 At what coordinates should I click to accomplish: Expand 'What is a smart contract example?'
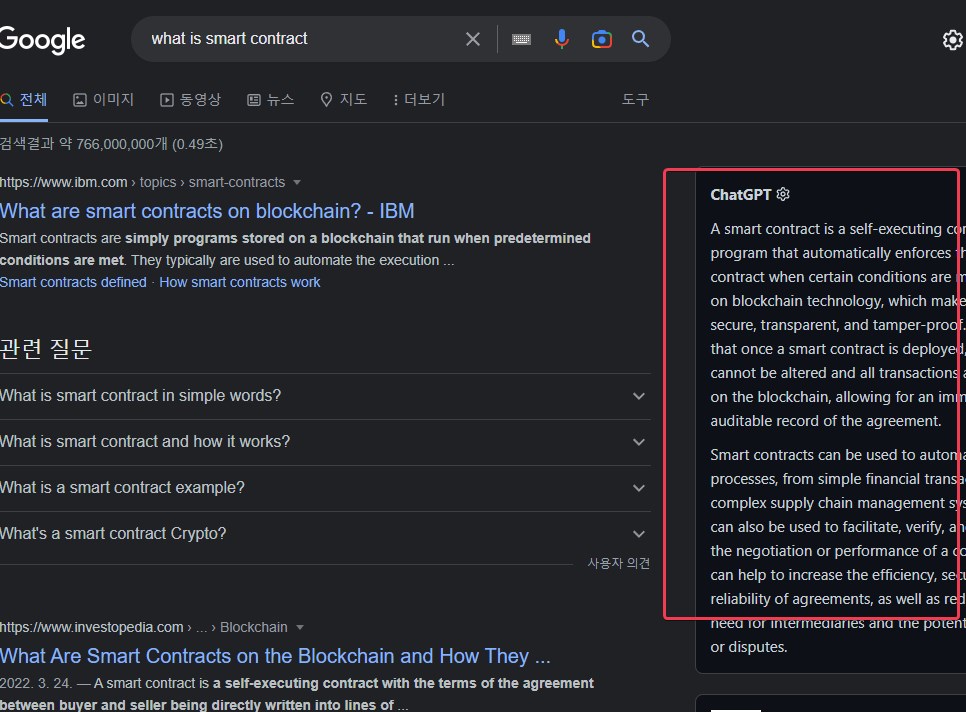325,488
